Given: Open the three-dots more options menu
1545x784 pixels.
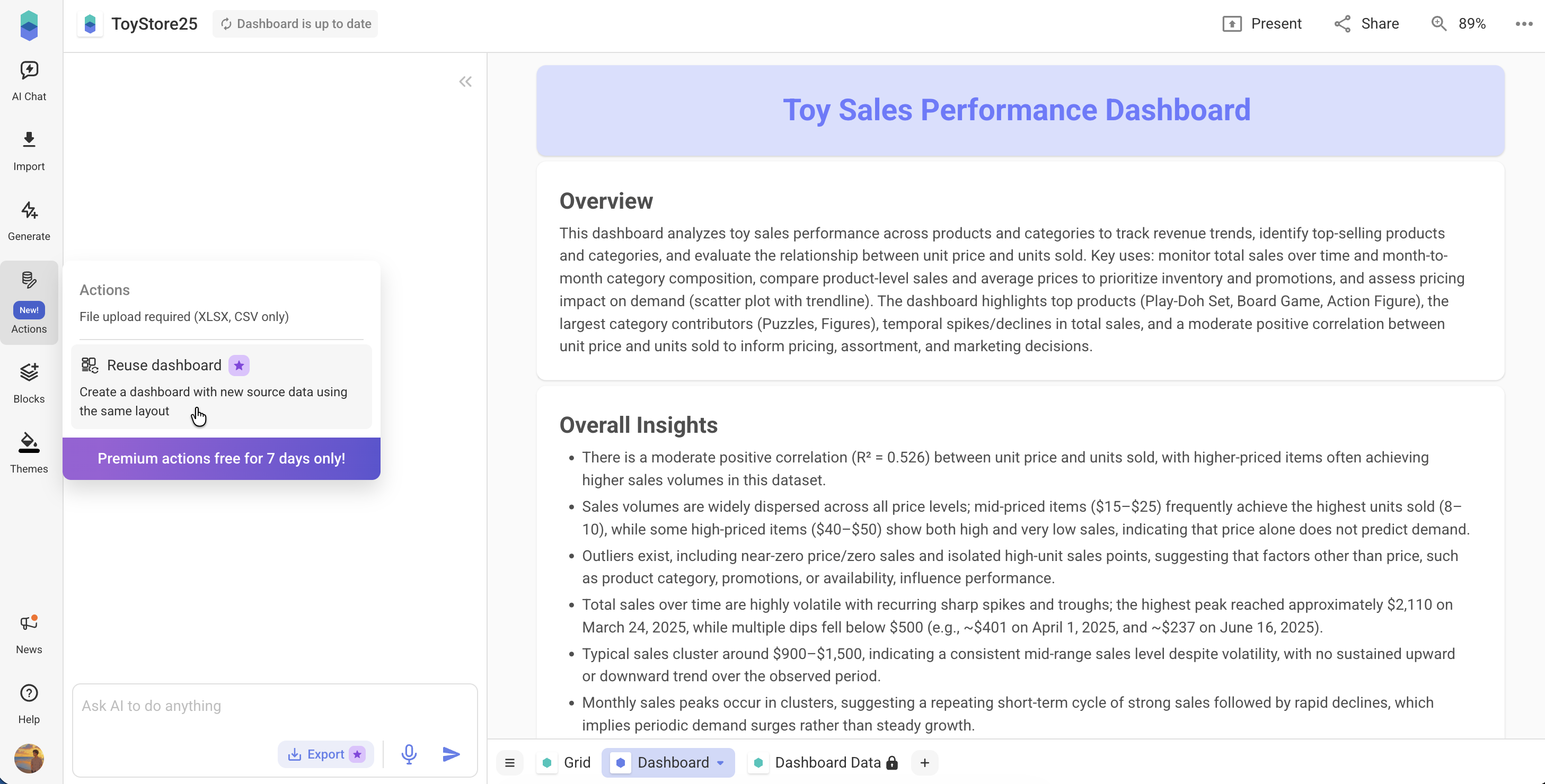Looking at the screenshot, I should [1523, 24].
